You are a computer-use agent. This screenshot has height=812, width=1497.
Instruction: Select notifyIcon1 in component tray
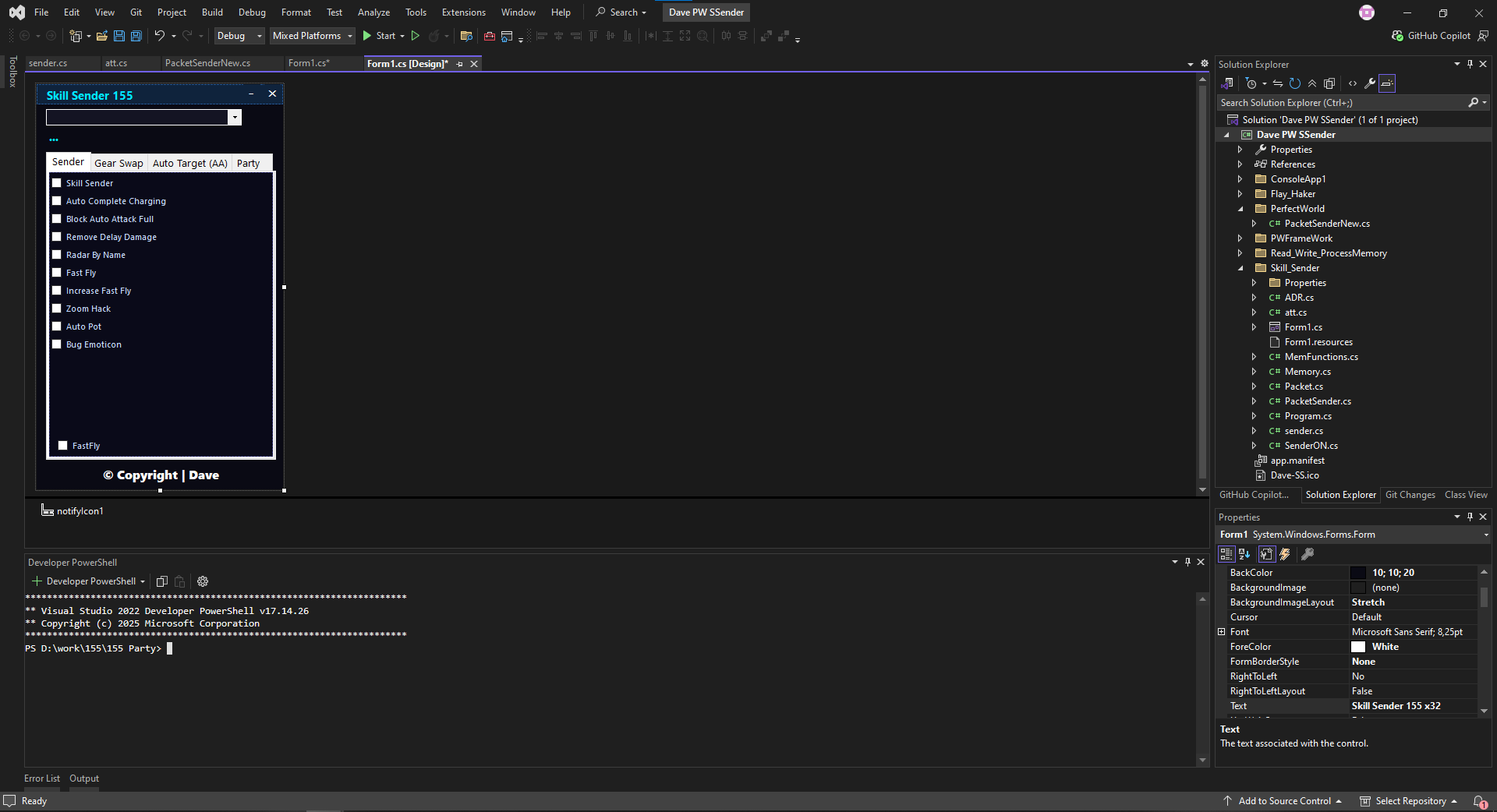coord(72,511)
